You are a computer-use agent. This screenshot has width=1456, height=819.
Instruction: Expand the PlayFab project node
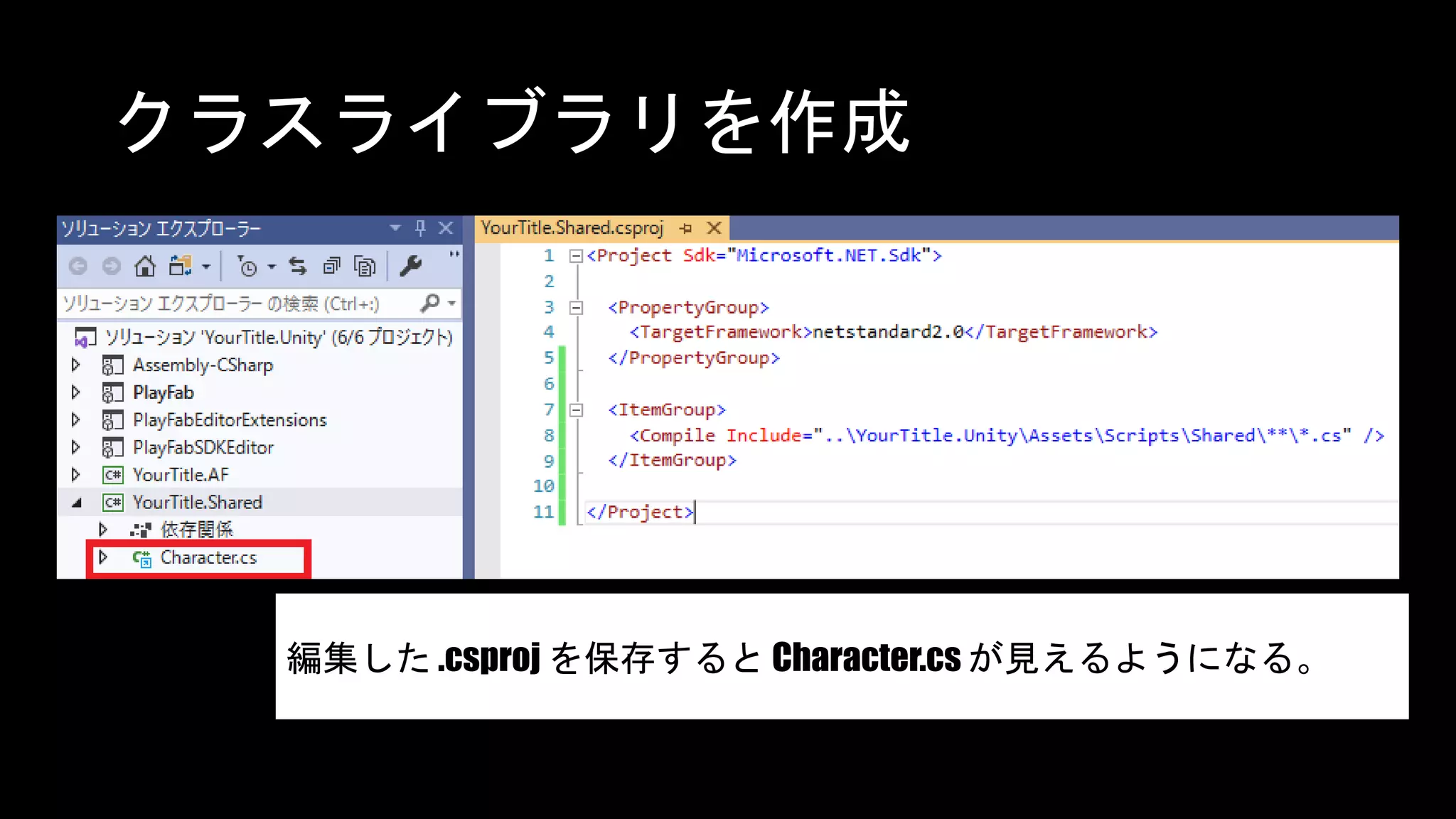click(x=76, y=392)
